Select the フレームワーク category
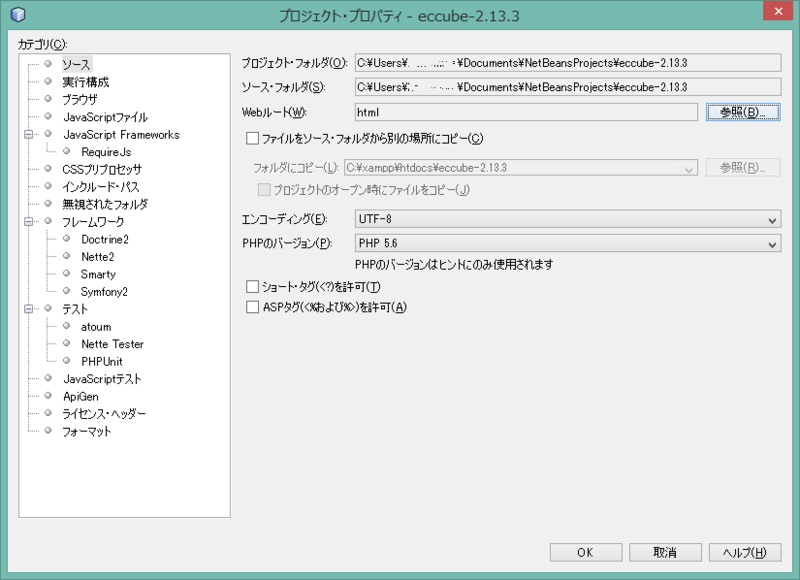The image size is (800, 580). click(x=93, y=221)
